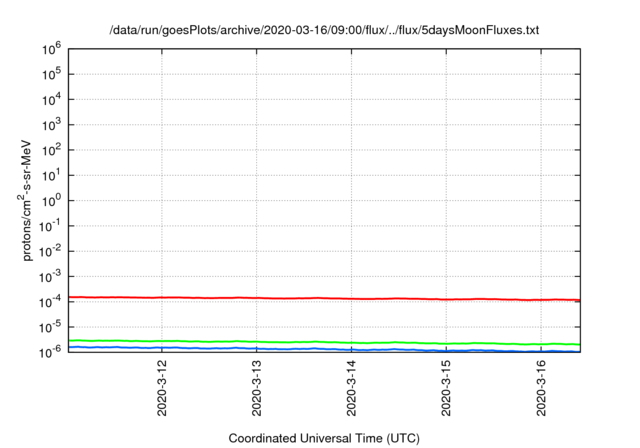Click the red flux curve
This screenshot has width=640, height=448.
click(x=324, y=299)
